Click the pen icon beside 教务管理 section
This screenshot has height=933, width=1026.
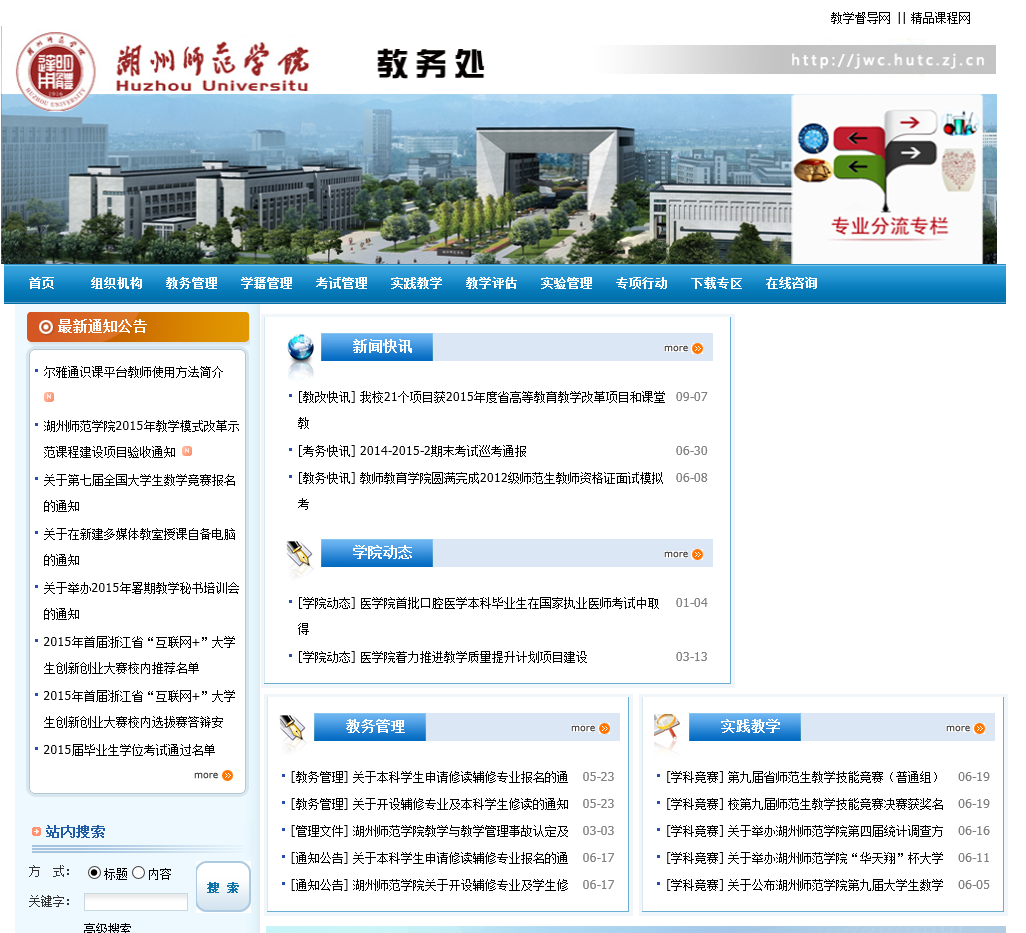[x=292, y=728]
